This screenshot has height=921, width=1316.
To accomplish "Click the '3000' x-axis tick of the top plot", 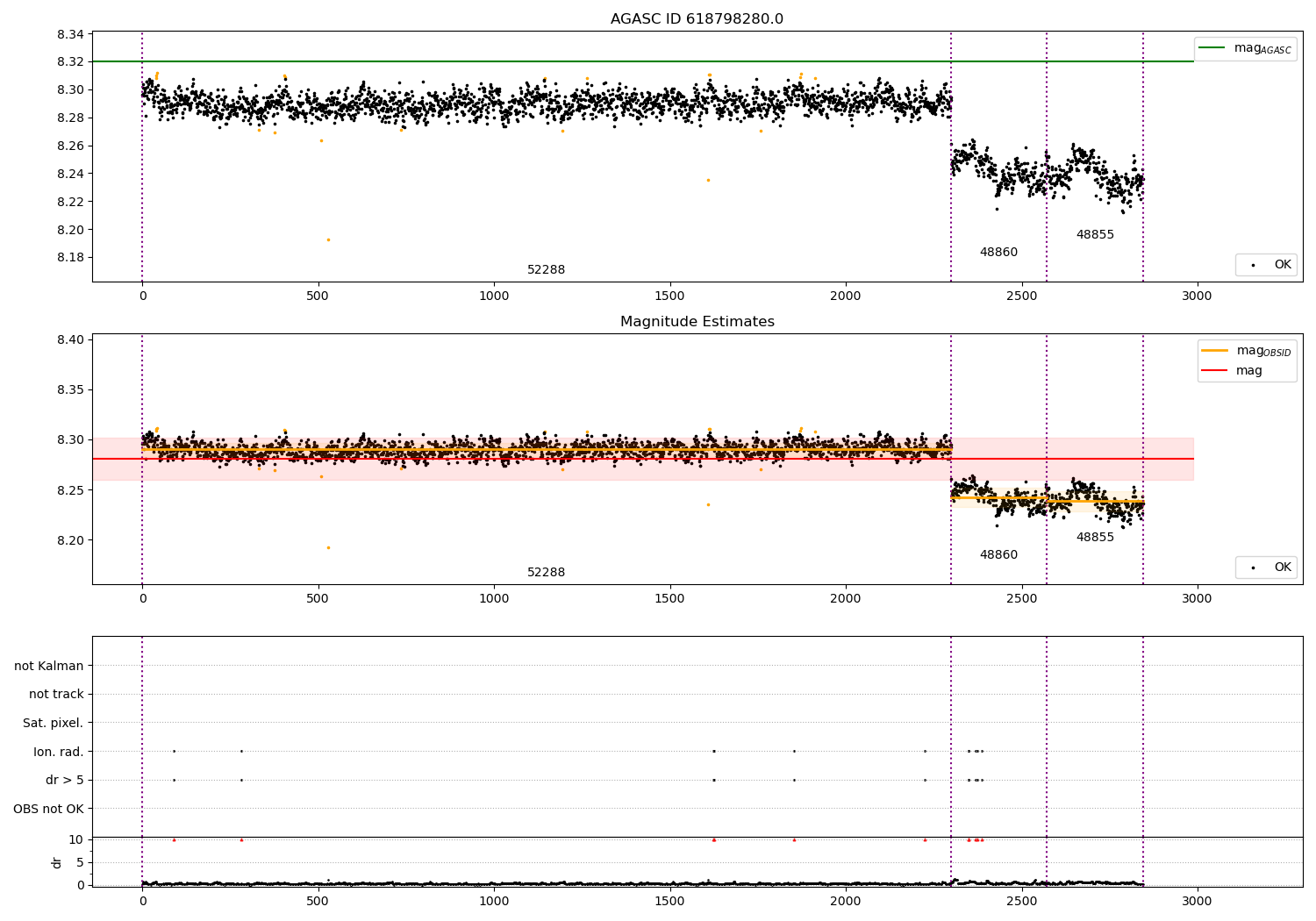I will [x=1197, y=296].
